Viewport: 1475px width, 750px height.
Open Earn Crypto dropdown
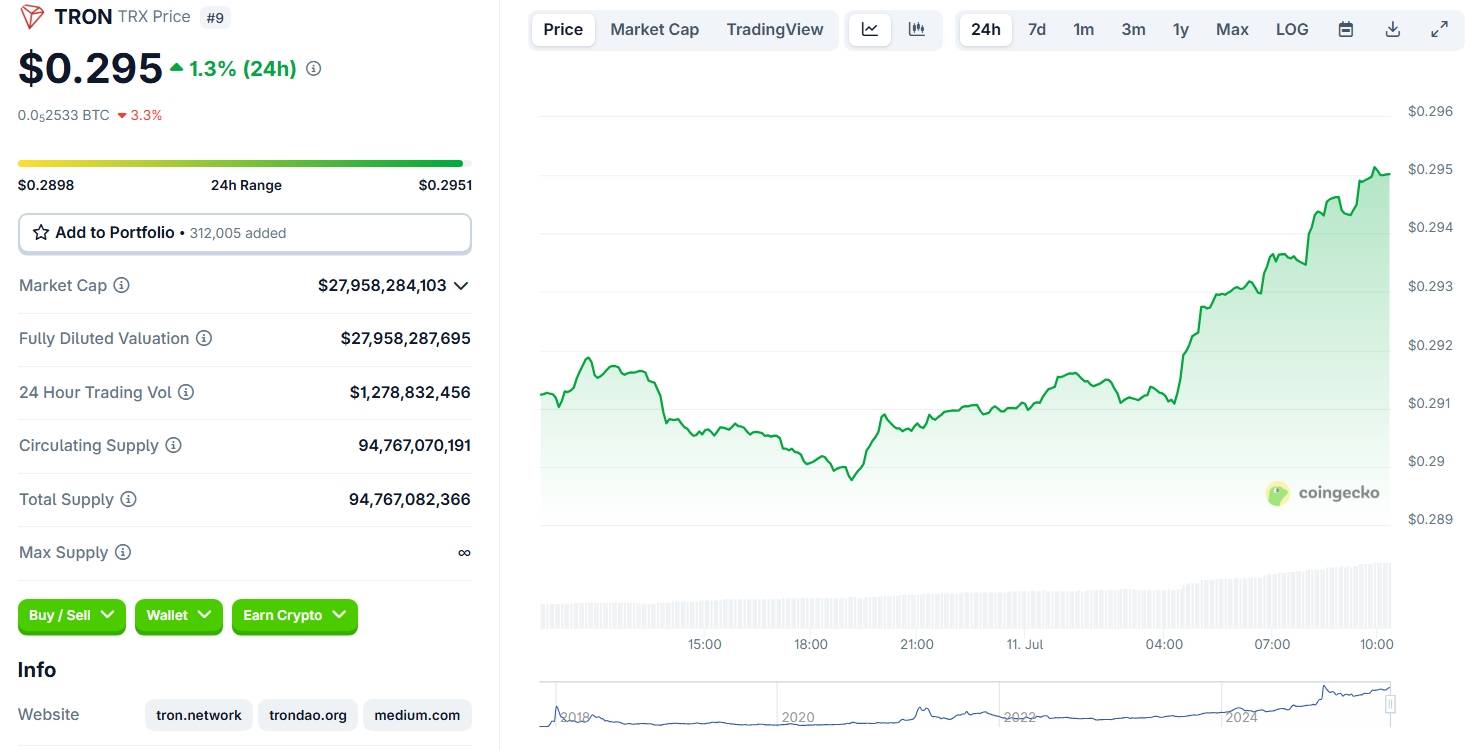click(295, 616)
